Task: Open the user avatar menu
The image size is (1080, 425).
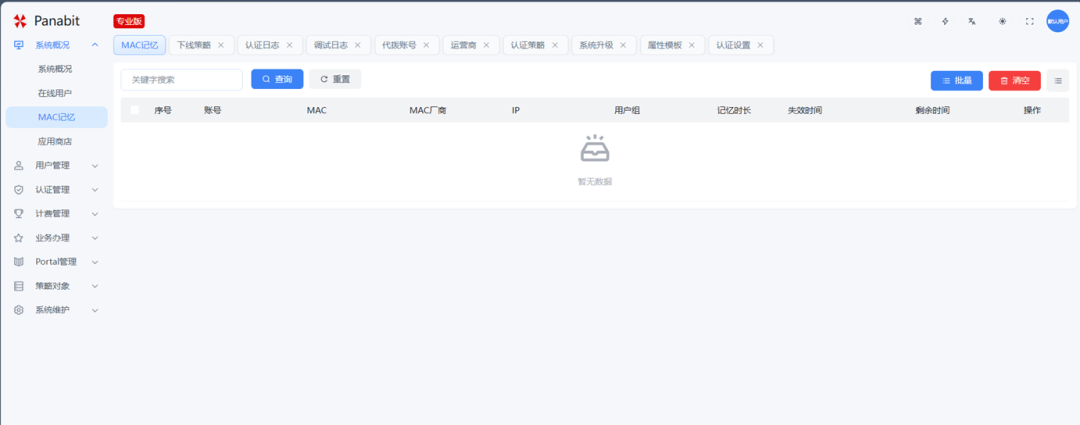Action: pos(1057,21)
